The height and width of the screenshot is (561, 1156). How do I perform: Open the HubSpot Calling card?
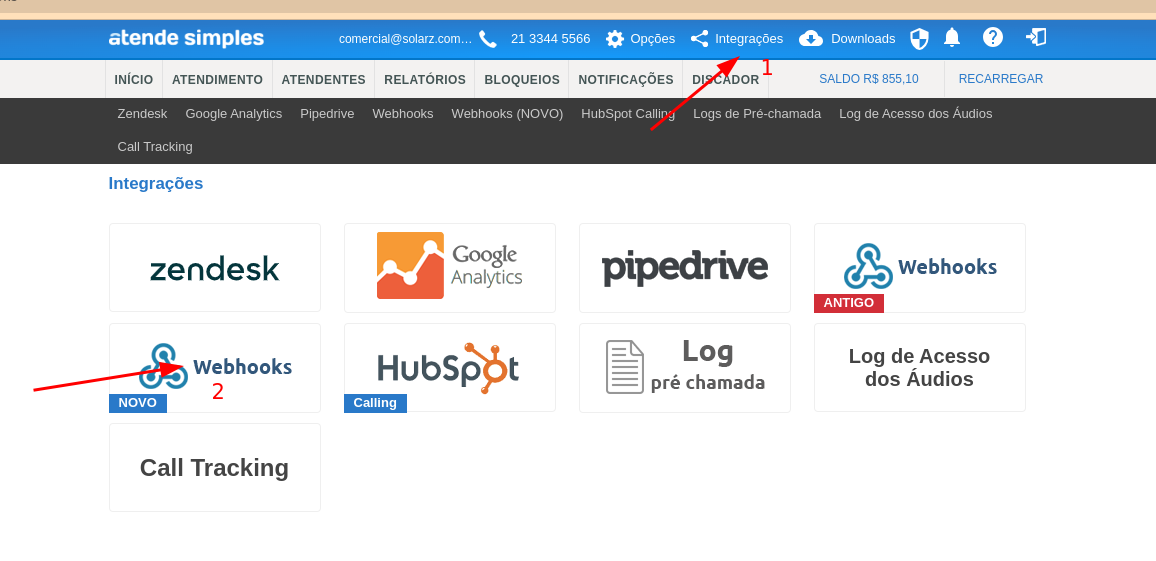tap(450, 368)
